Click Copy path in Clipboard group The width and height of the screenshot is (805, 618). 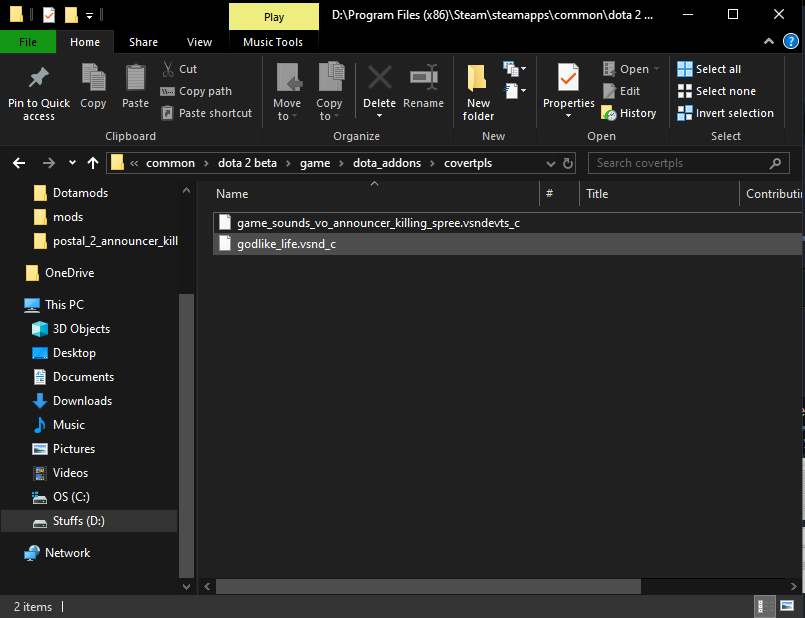pyautogui.click(x=196, y=91)
